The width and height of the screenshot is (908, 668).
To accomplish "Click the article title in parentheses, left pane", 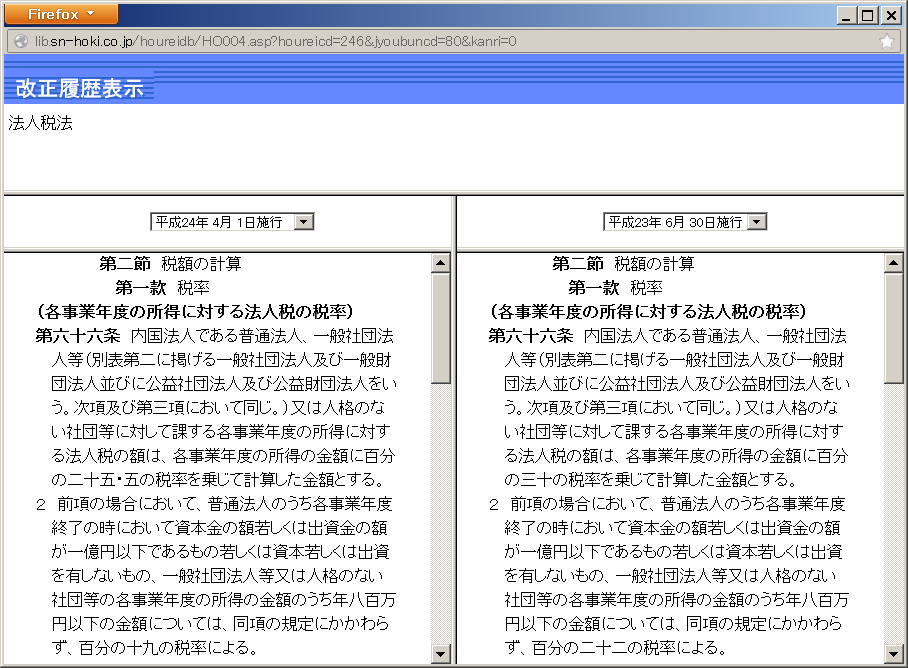I will [195, 312].
